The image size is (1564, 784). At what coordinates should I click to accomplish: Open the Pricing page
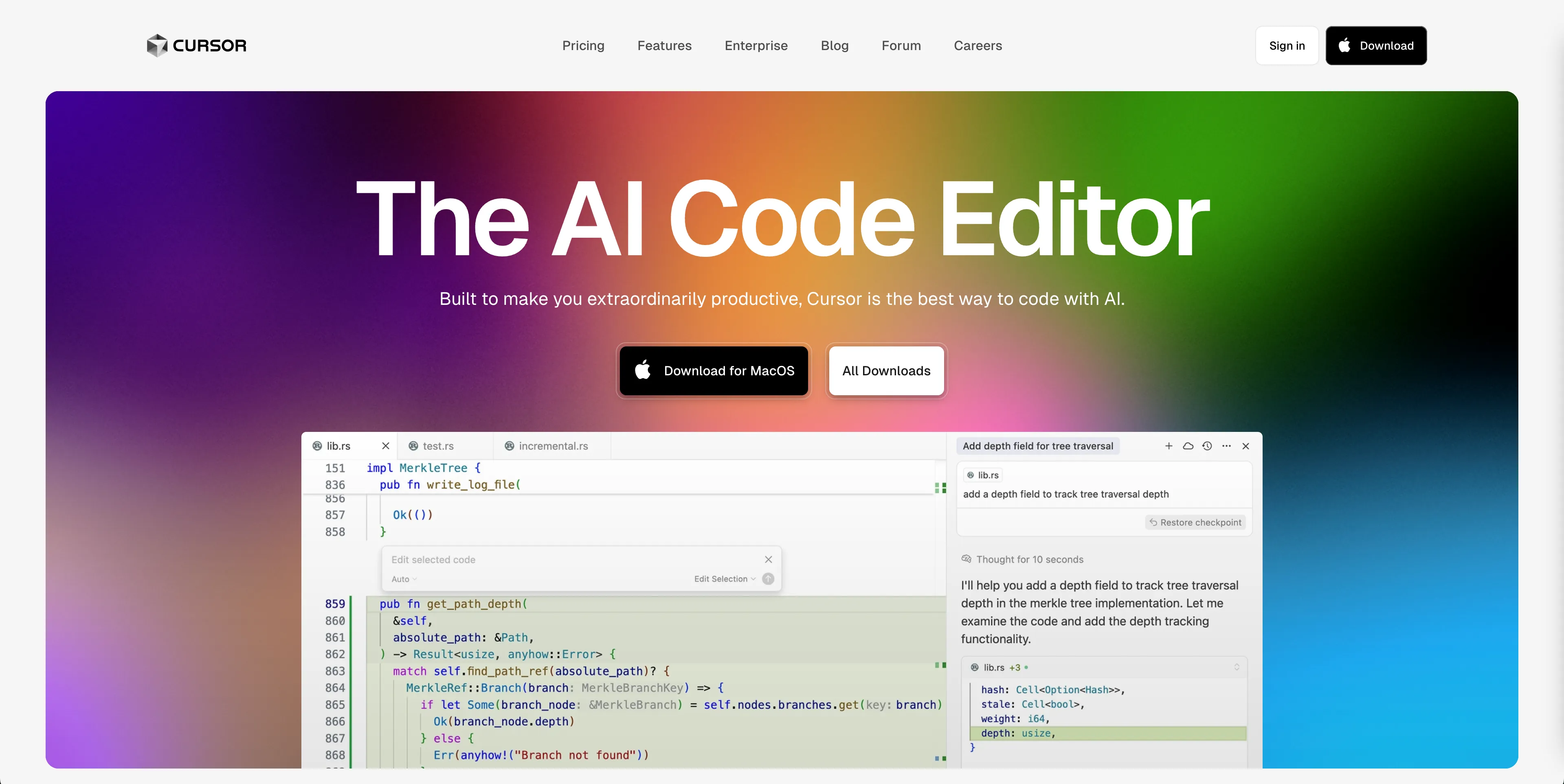583,46
